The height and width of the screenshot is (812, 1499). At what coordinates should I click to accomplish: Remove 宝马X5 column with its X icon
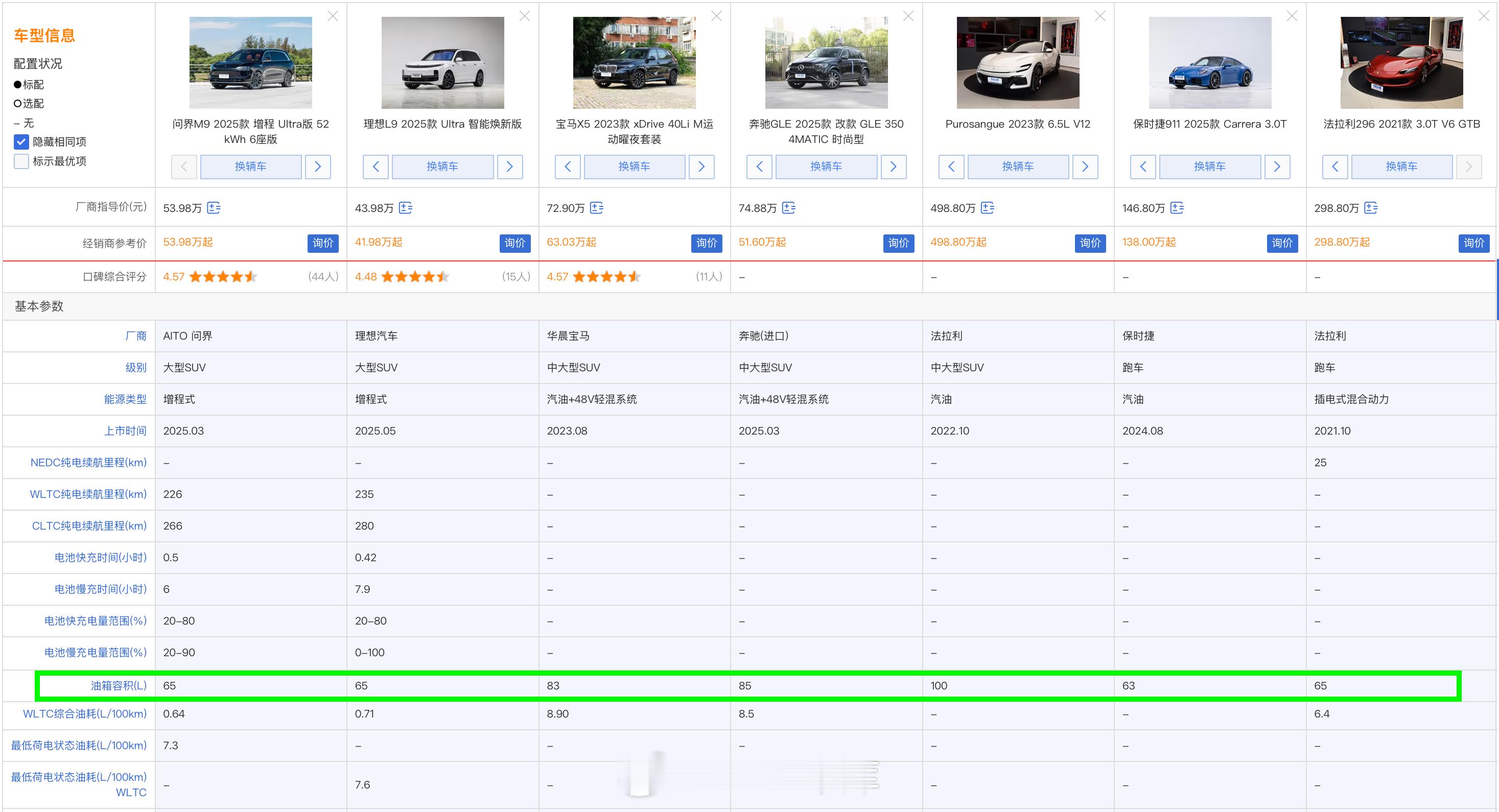coord(716,16)
